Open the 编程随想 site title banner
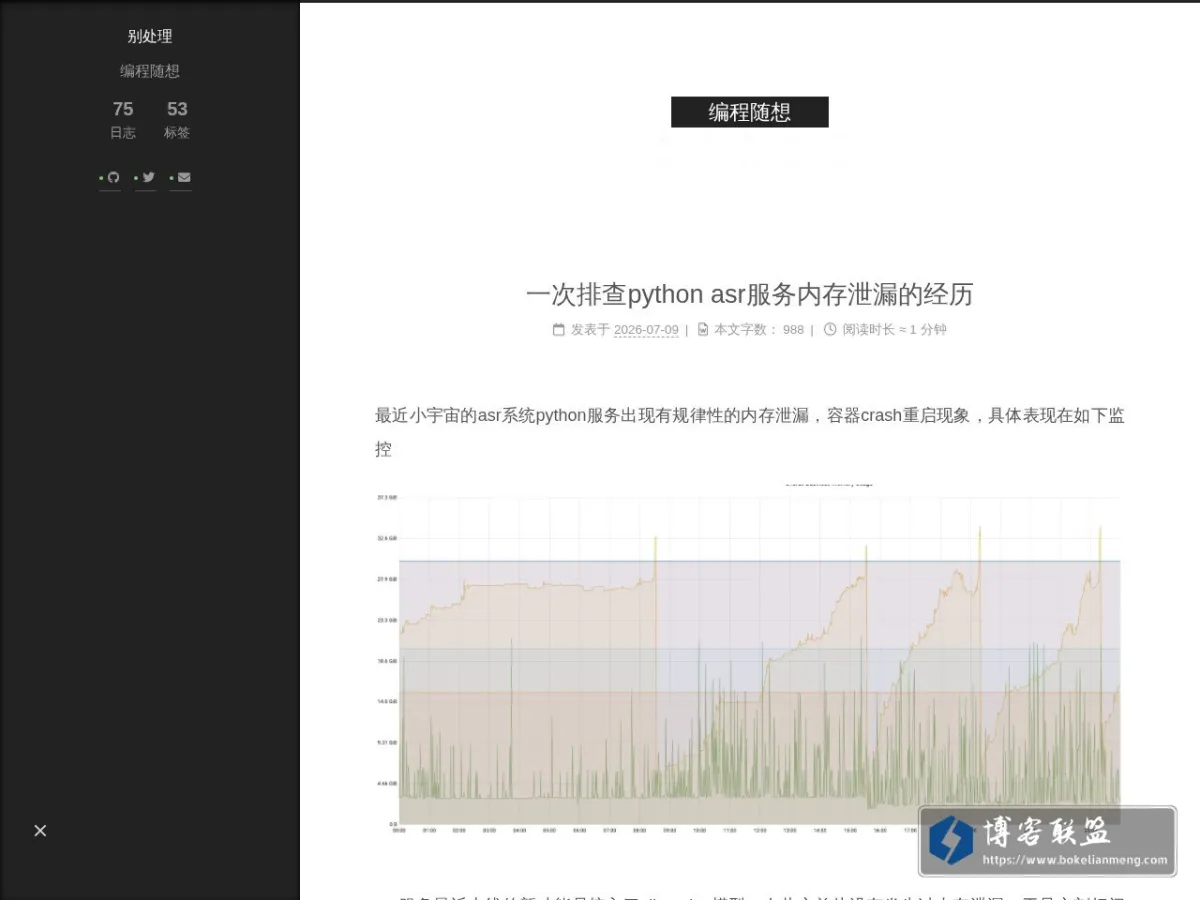Viewport: 1200px width, 900px height. click(x=750, y=112)
